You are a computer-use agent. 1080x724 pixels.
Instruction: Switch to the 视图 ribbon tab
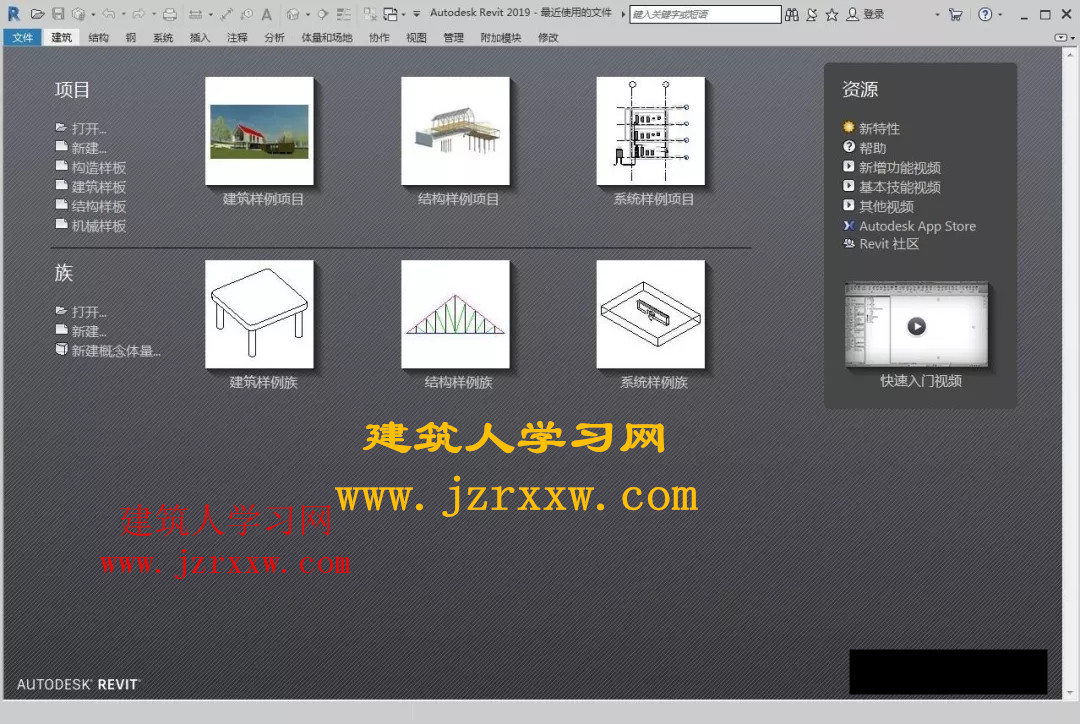tap(416, 38)
